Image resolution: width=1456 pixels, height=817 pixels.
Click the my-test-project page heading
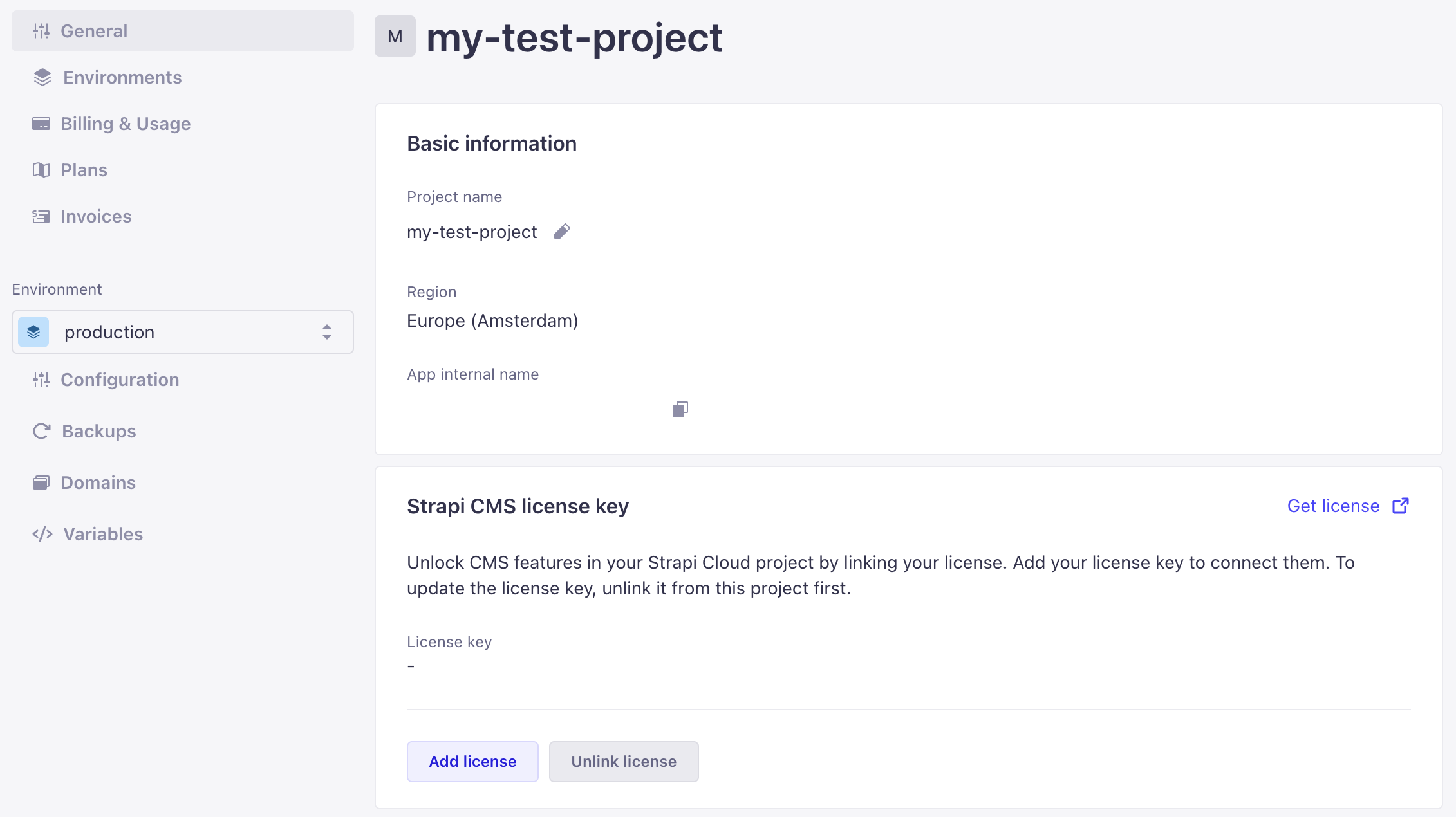tap(574, 37)
